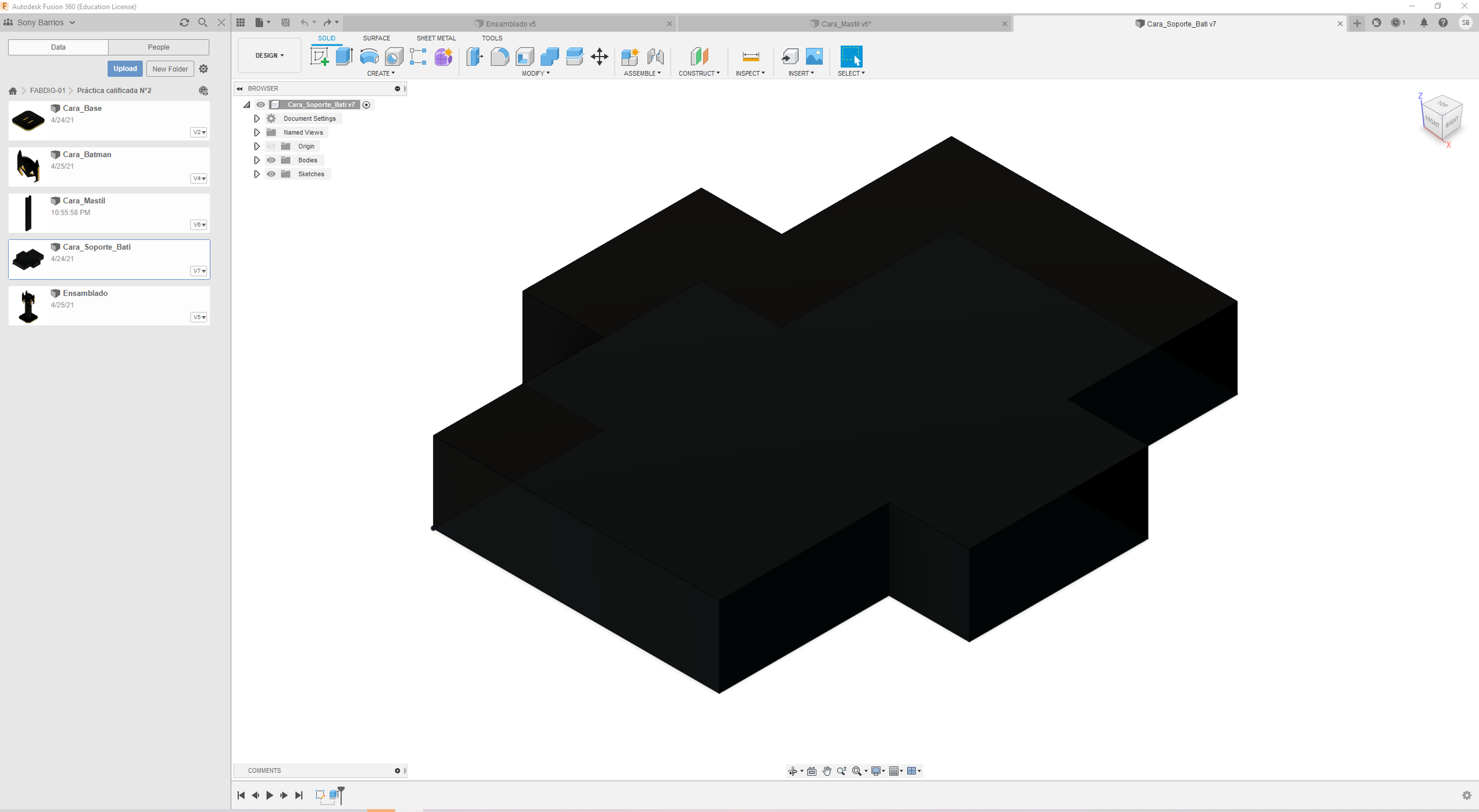The image size is (1479, 812).
Task: Toggle visibility of Origin folder
Action: coord(271,147)
